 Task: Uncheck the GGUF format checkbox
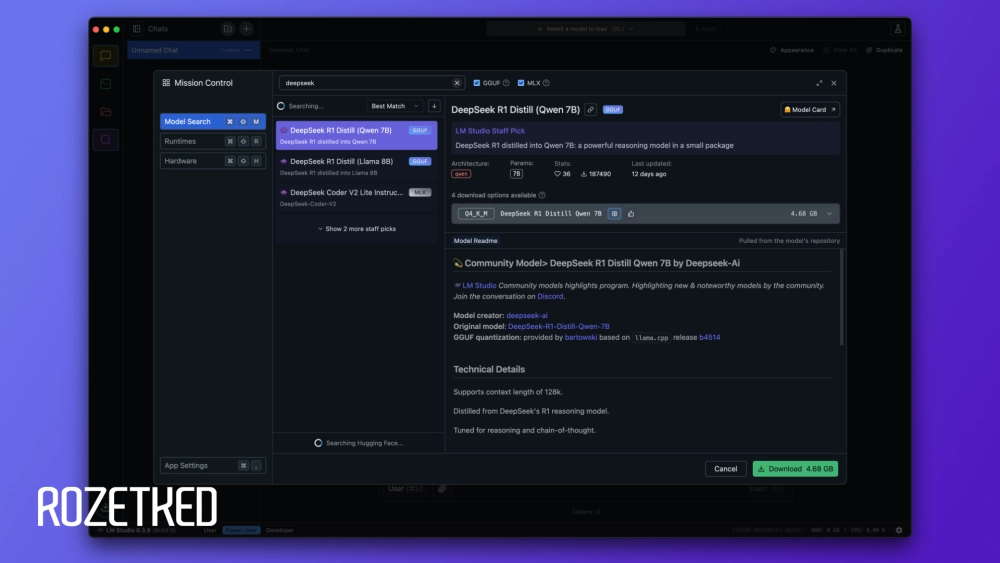[477, 83]
